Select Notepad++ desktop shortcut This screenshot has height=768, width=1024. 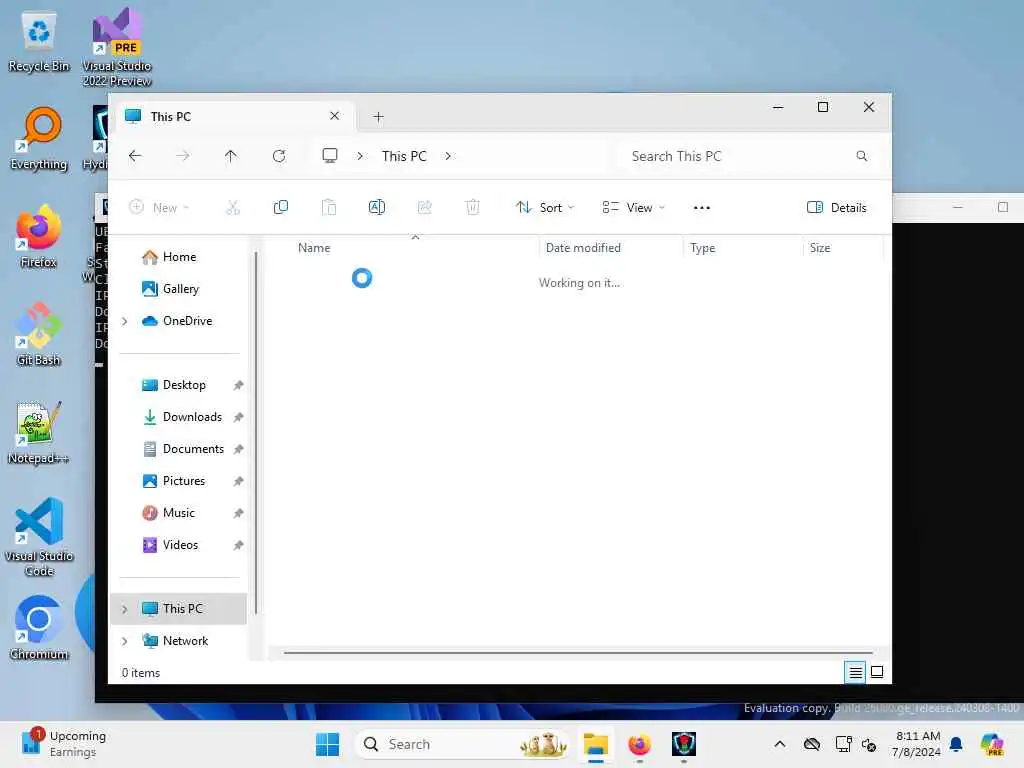(39, 432)
